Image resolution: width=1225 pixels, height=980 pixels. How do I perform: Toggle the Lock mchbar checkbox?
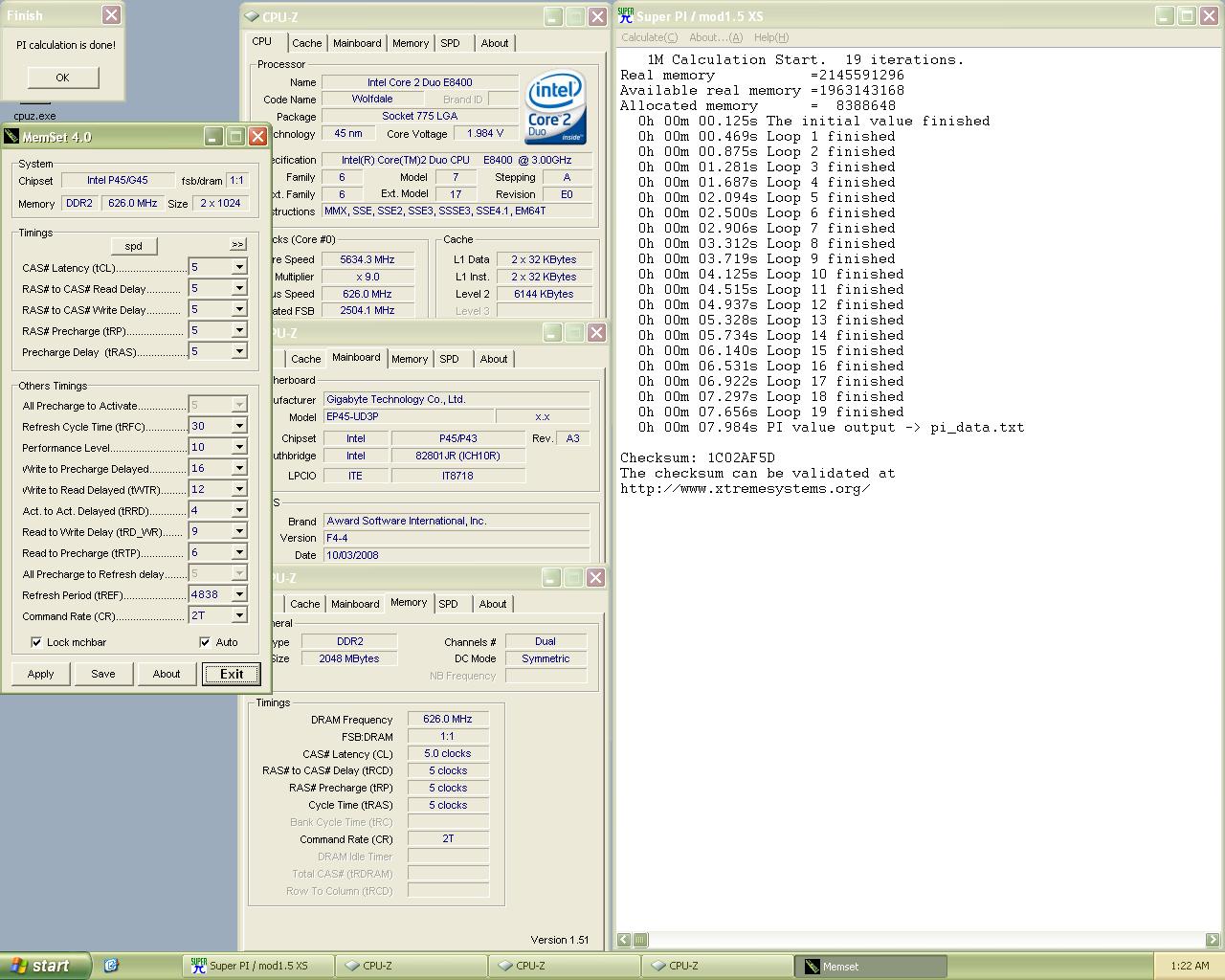36,642
